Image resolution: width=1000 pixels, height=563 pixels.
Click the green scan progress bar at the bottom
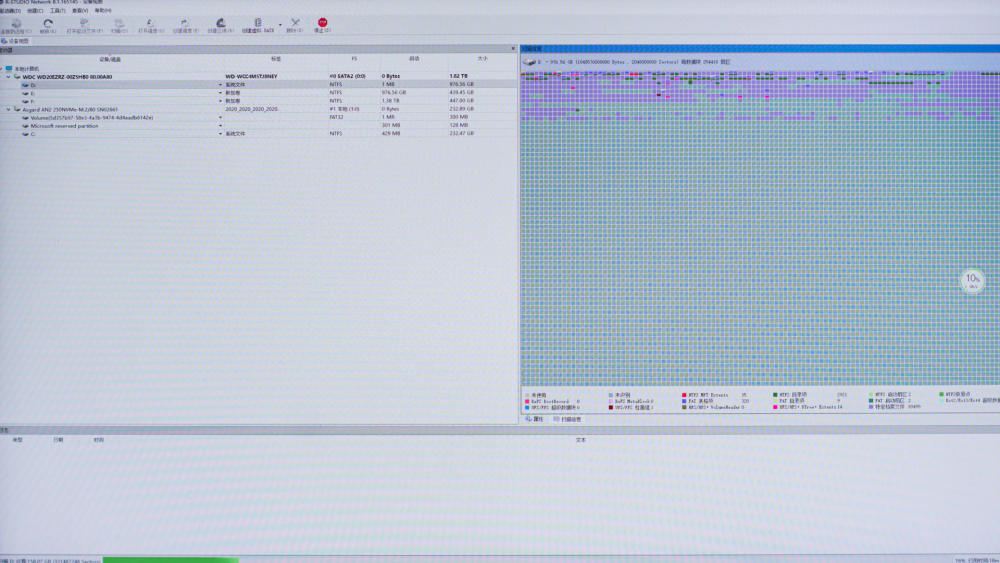point(170,560)
